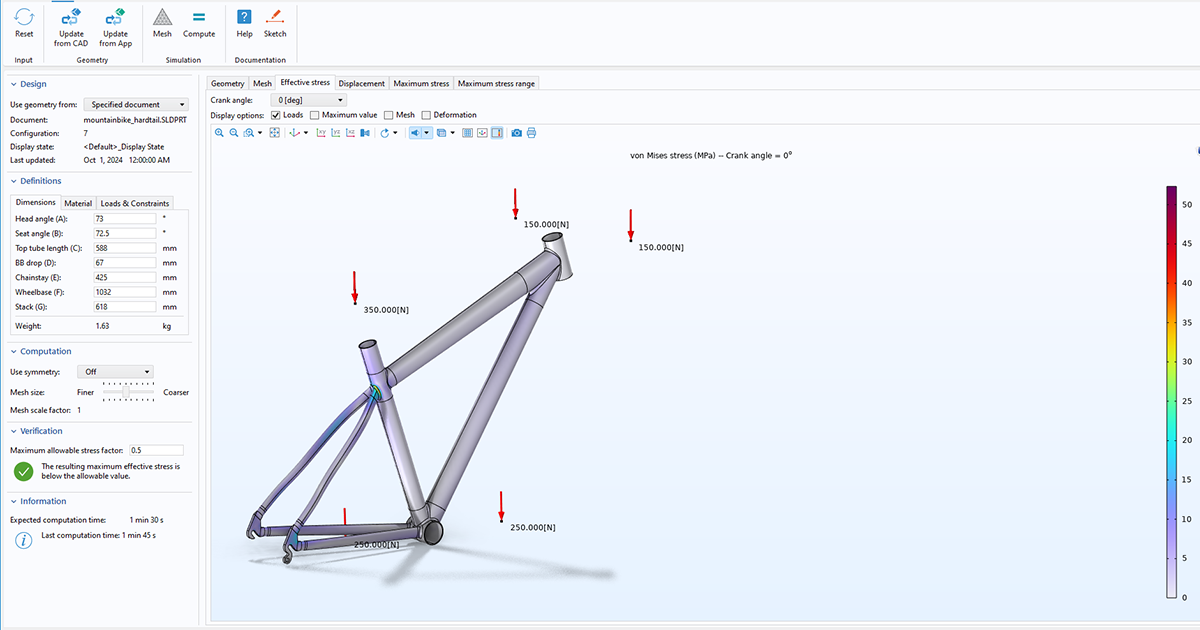Open the Sketch tool
This screenshot has width=1200, height=630.
pos(275,27)
